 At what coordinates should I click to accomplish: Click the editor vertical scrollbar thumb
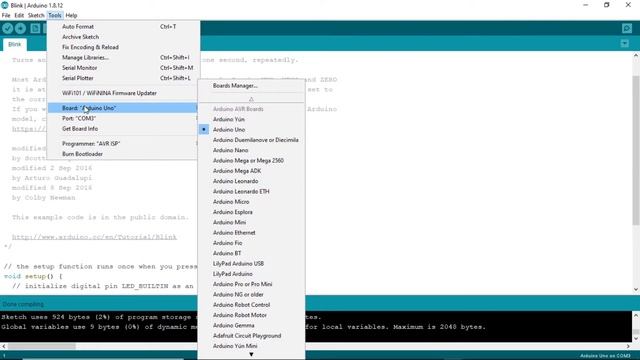click(x=636, y=150)
